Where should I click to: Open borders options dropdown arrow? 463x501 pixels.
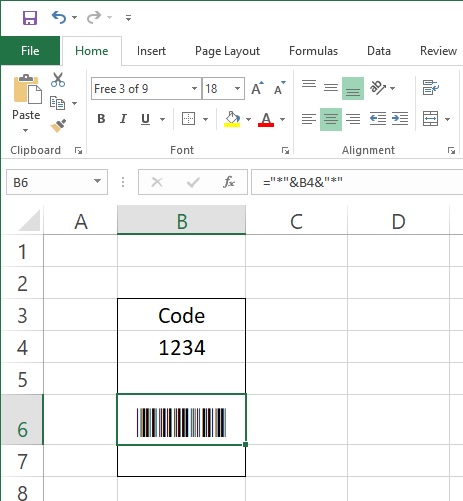coord(205,119)
